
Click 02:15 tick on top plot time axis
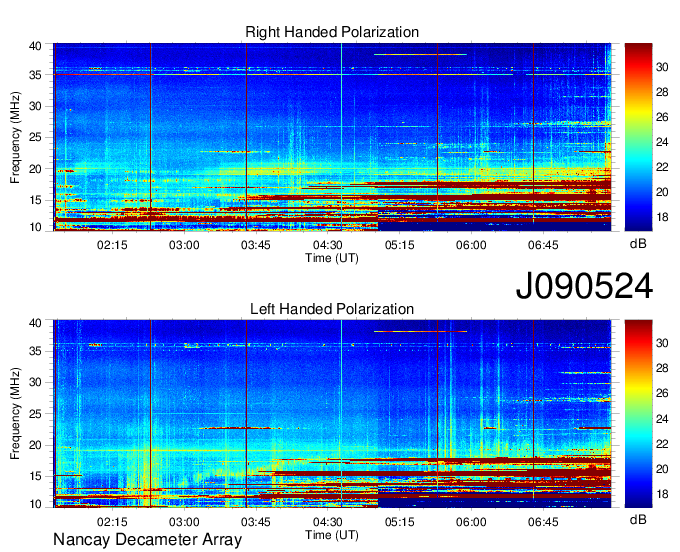(x=112, y=245)
